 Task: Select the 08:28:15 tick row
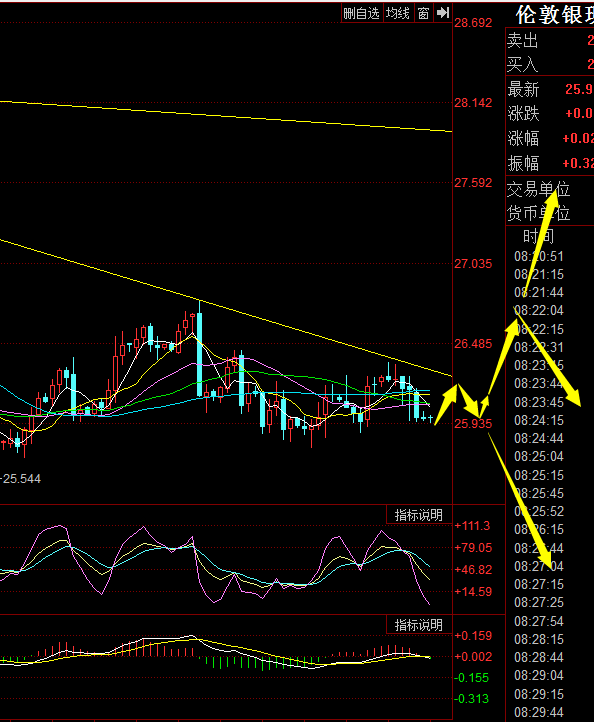[x=539, y=639]
